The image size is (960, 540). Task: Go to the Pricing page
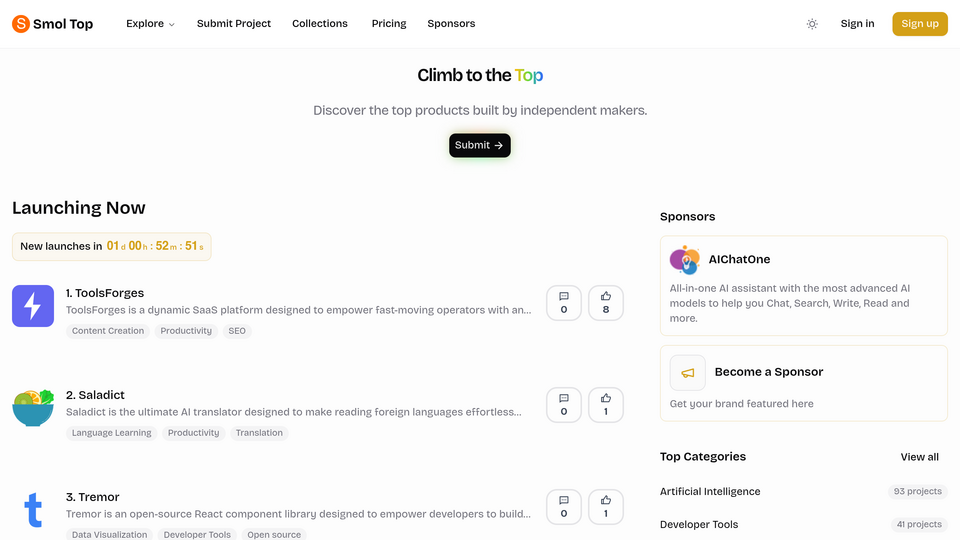click(389, 24)
